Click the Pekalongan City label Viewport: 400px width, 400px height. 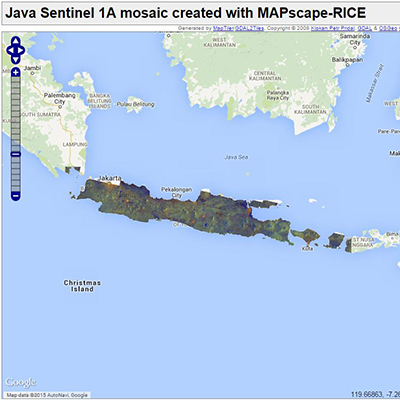pos(176,192)
